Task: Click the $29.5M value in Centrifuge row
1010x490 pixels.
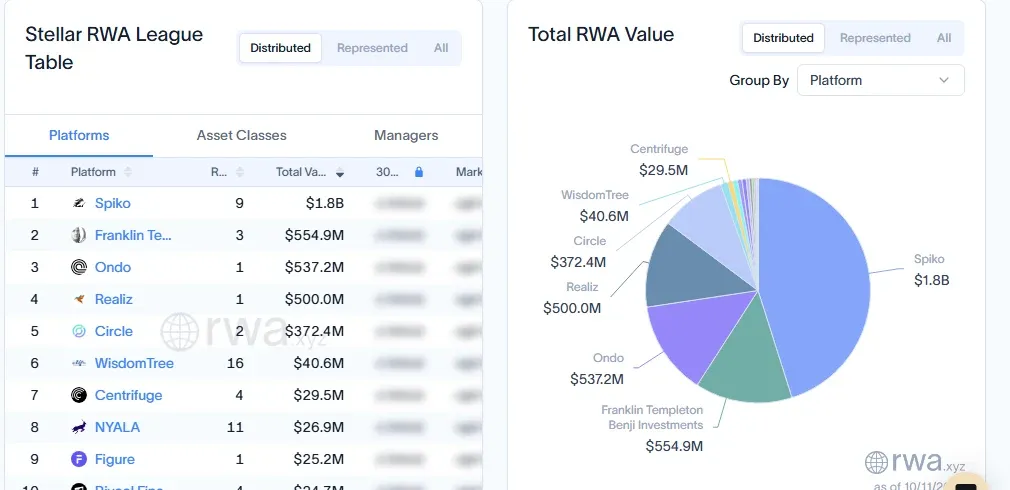Action: pyautogui.click(x=319, y=395)
